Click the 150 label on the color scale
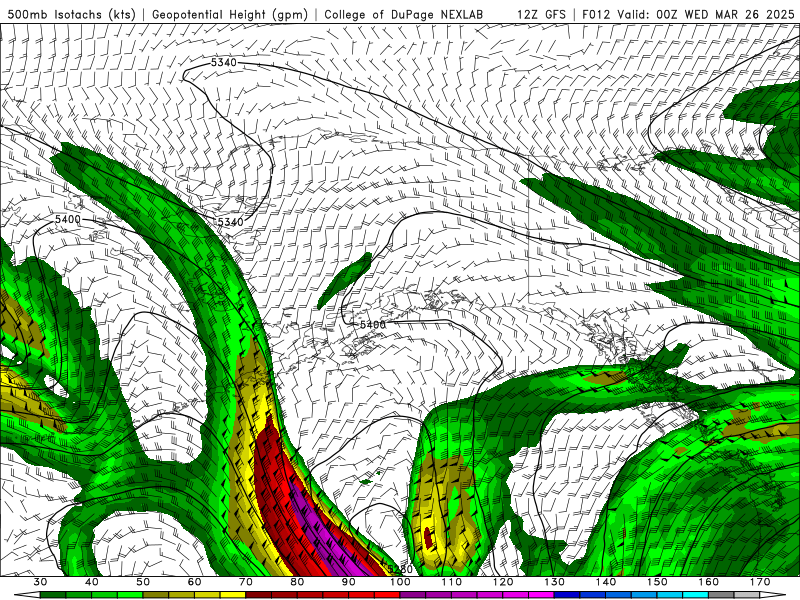Screen dimensions: 800x600 pos(657,582)
